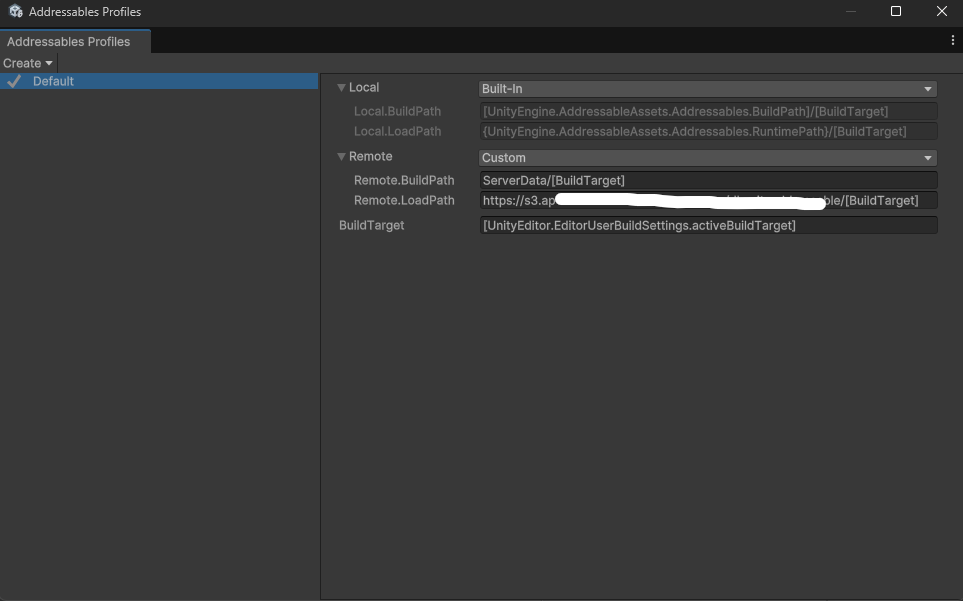Edit the Remote.LoadPath URL field
This screenshot has width=963, height=601.
pos(707,200)
